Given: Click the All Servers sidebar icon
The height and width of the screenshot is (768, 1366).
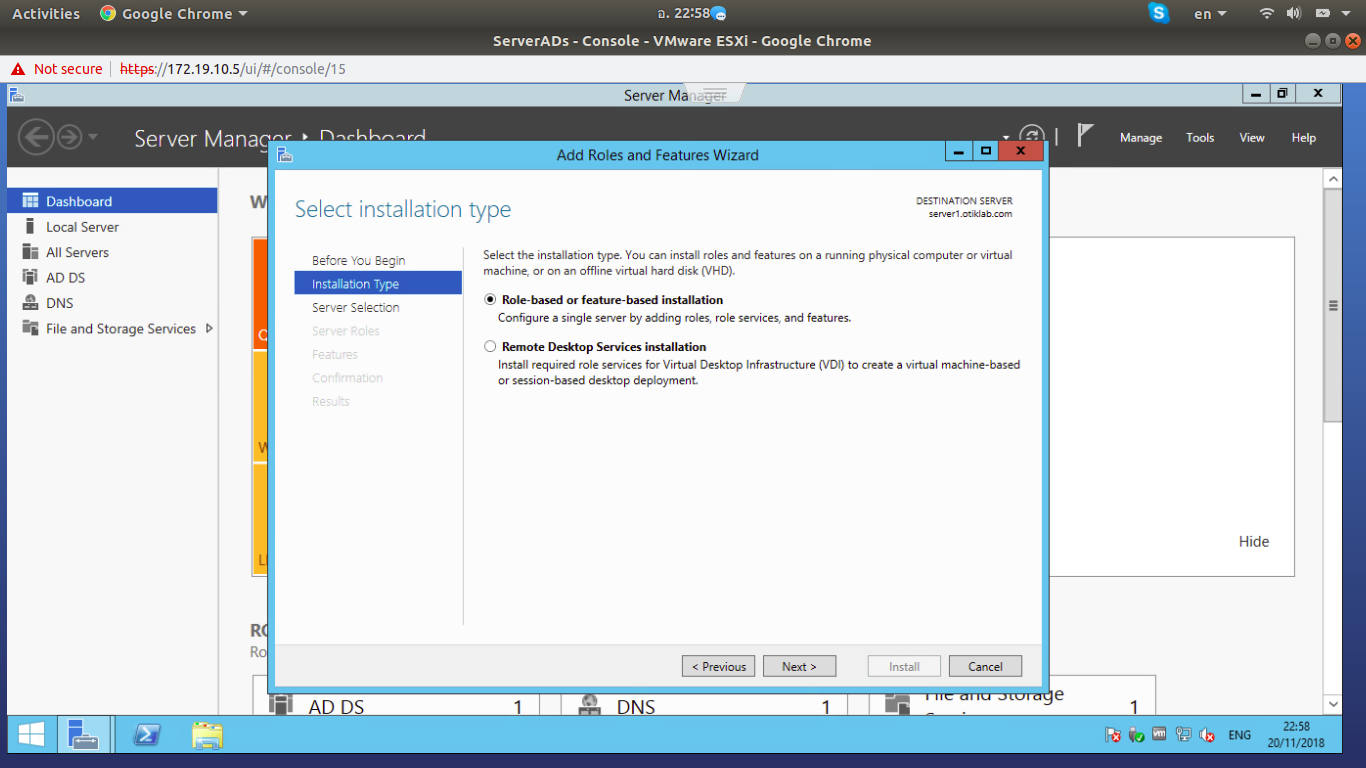Looking at the screenshot, I should [x=30, y=252].
